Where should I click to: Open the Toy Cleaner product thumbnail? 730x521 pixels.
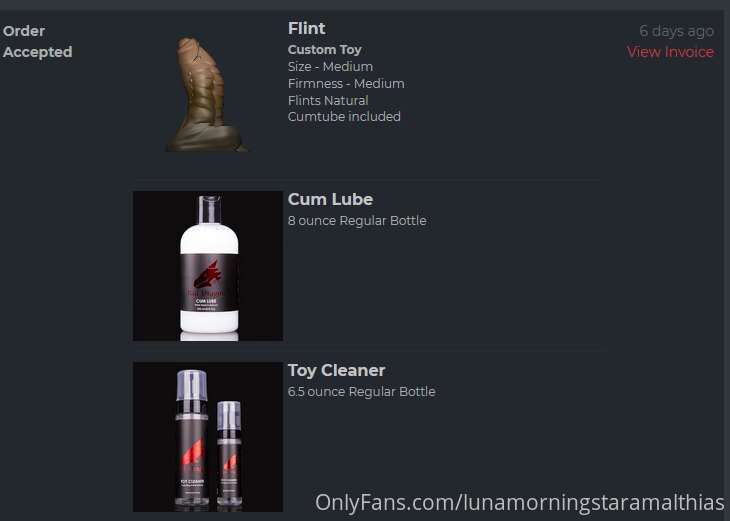[x=208, y=437]
